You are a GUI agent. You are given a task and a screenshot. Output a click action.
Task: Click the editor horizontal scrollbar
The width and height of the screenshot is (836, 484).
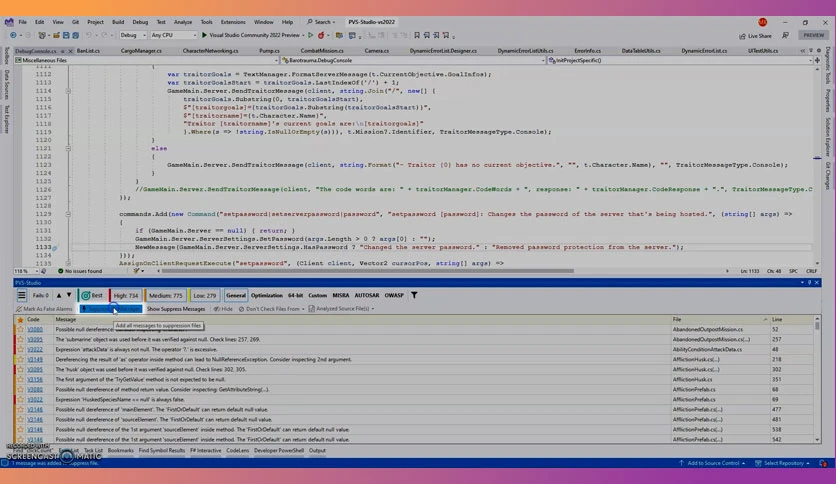[x=368, y=271]
